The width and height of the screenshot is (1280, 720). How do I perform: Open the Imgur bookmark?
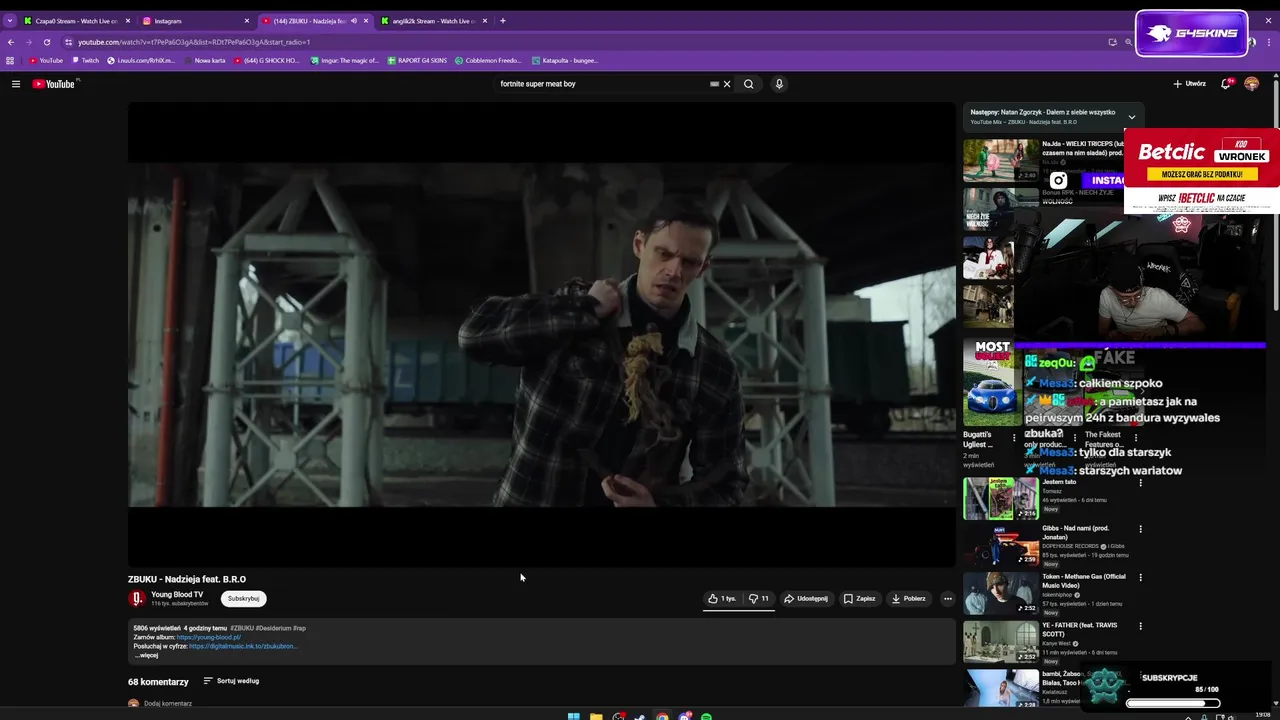[x=345, y=60]
